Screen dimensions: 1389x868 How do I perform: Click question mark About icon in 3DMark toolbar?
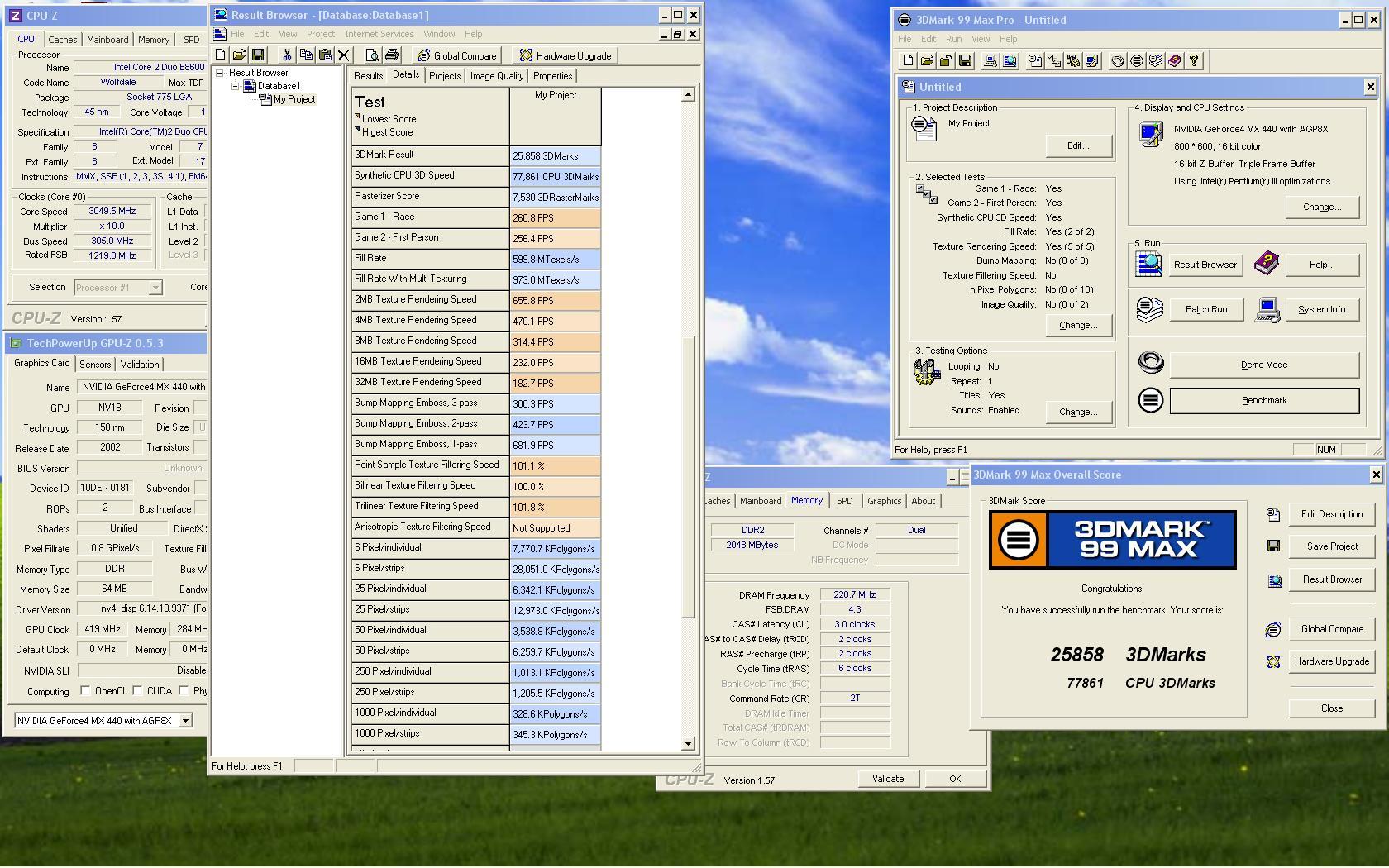(1194, 60)
